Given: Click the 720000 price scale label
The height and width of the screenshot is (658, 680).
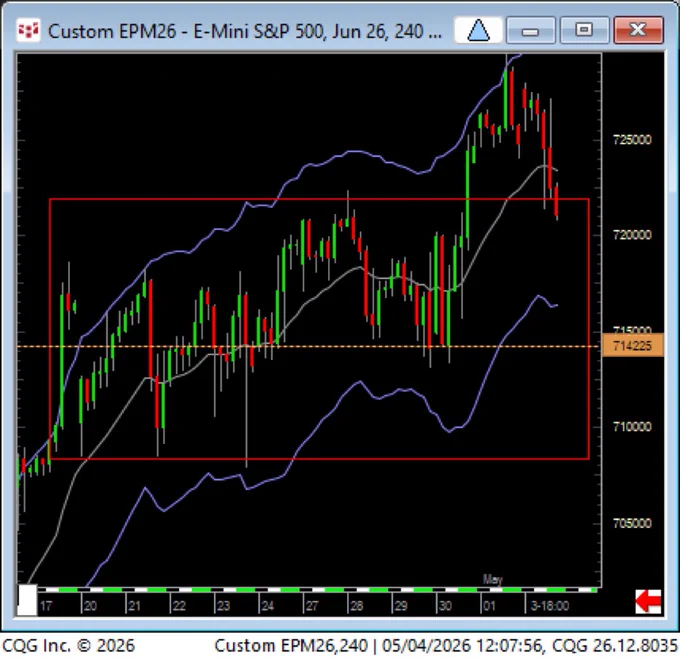Looking at the screenshot, I should coord(632,235).
